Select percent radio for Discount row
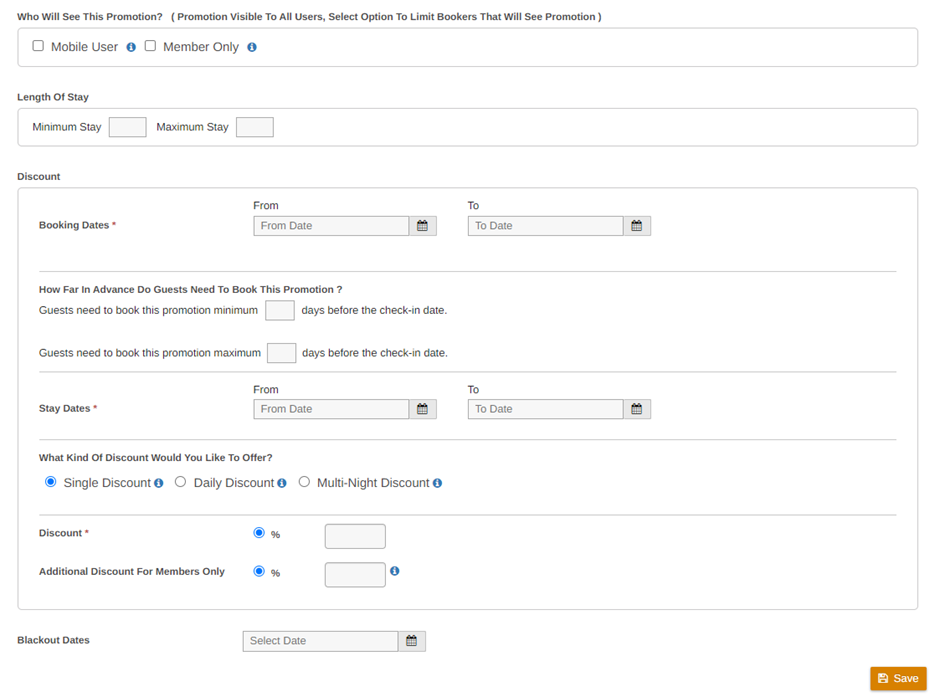Viewport: 940px width, 697px height. pos(259,533)
